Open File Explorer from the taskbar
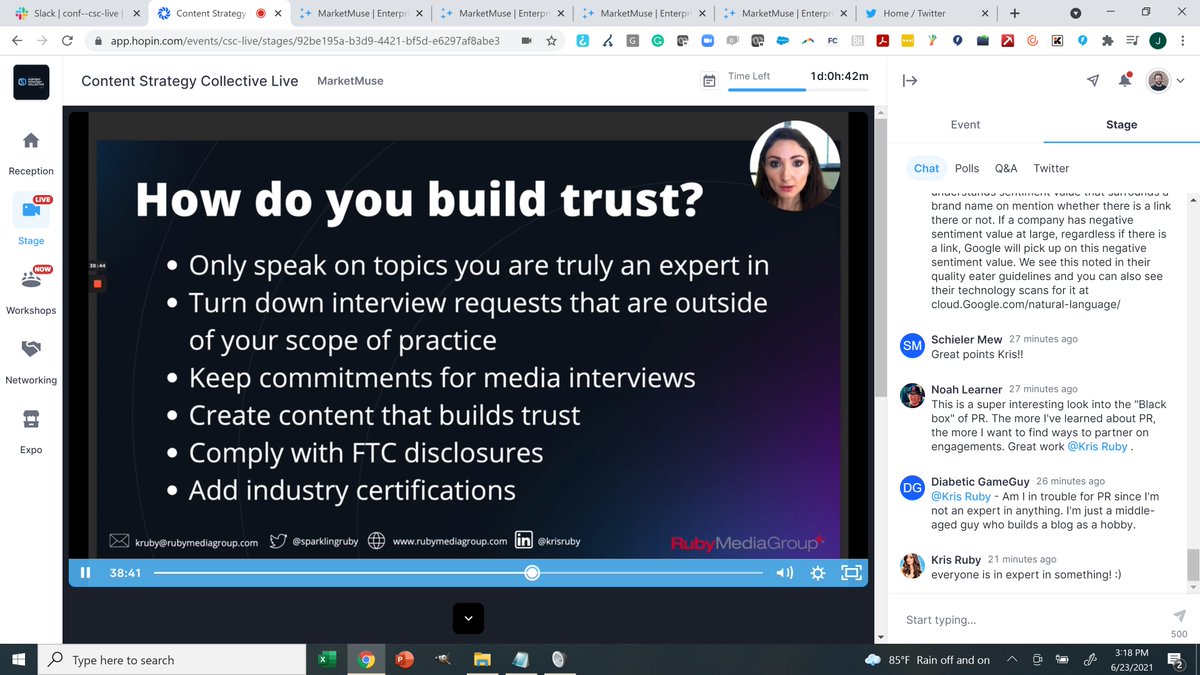Image resolution: width=1200 pixels, height=675 pixels. tap(482, 660)
